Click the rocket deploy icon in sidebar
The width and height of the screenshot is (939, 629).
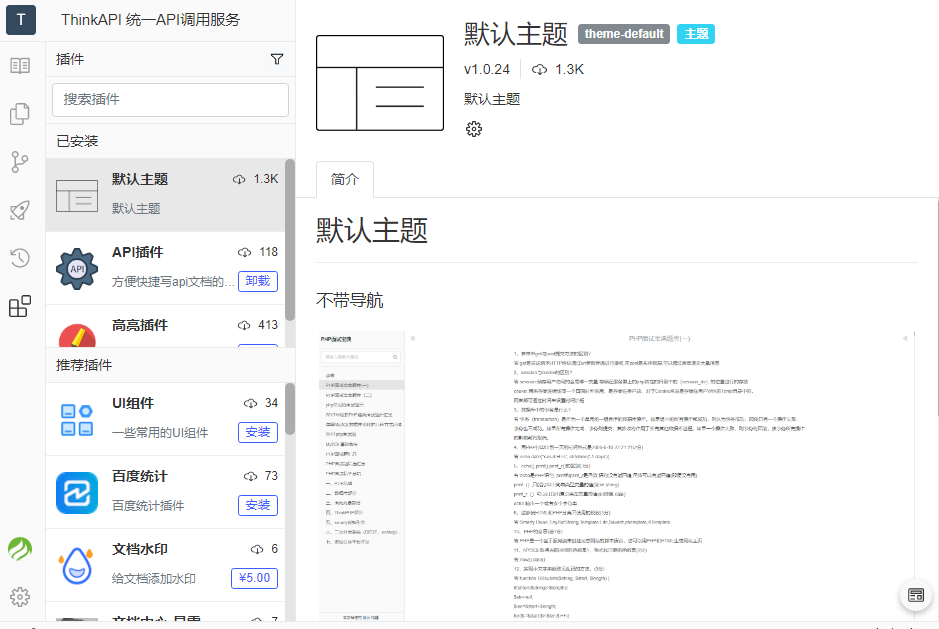20,209
